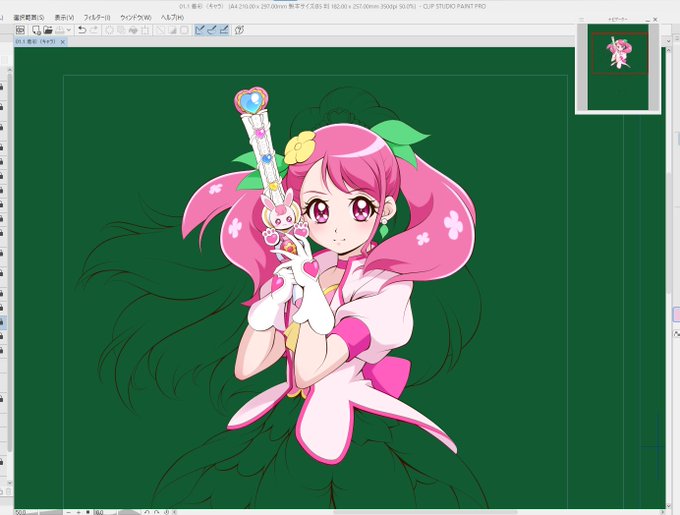Open CLIP STUDIO support help icon

coord(239,30)
